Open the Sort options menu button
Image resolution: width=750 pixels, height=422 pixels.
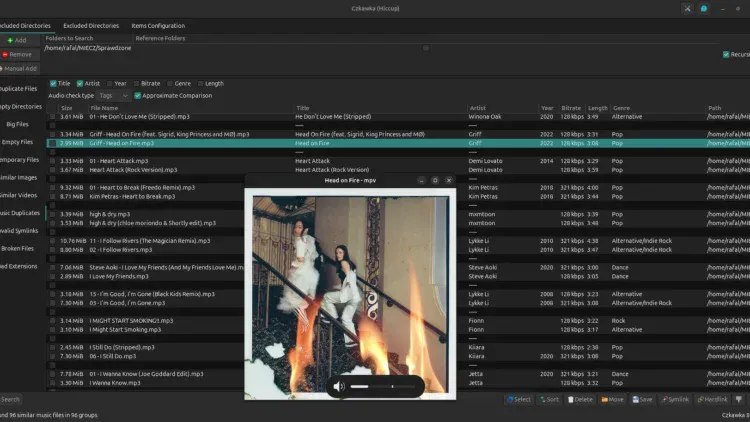pyautogui.click(x=549, y=399)
